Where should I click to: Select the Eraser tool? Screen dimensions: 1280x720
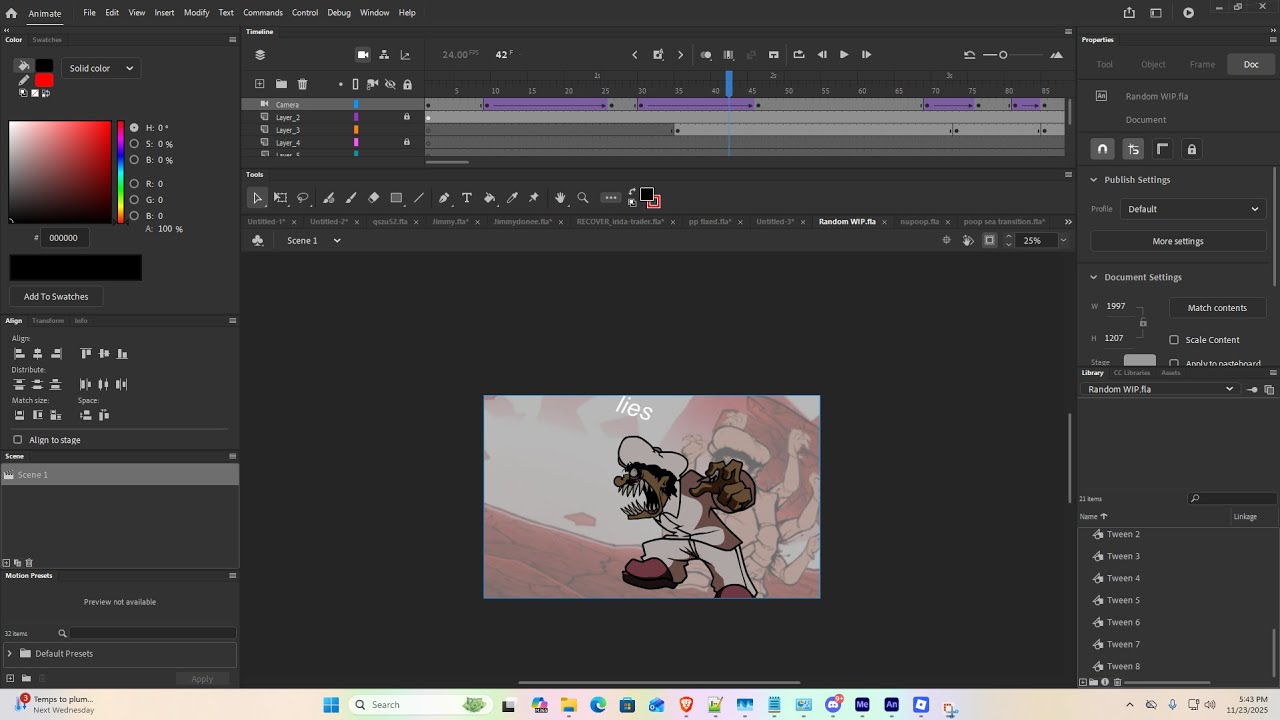click(374, 198)
